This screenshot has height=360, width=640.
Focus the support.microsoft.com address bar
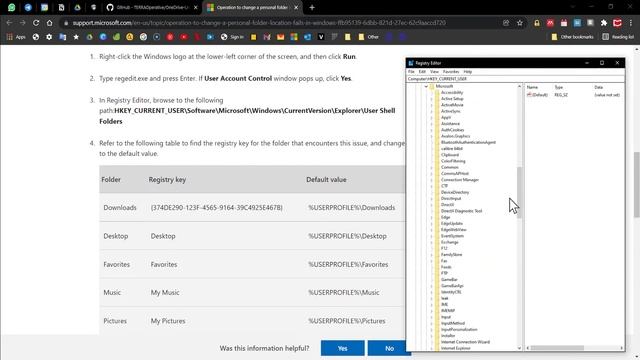tap(259, 23)
